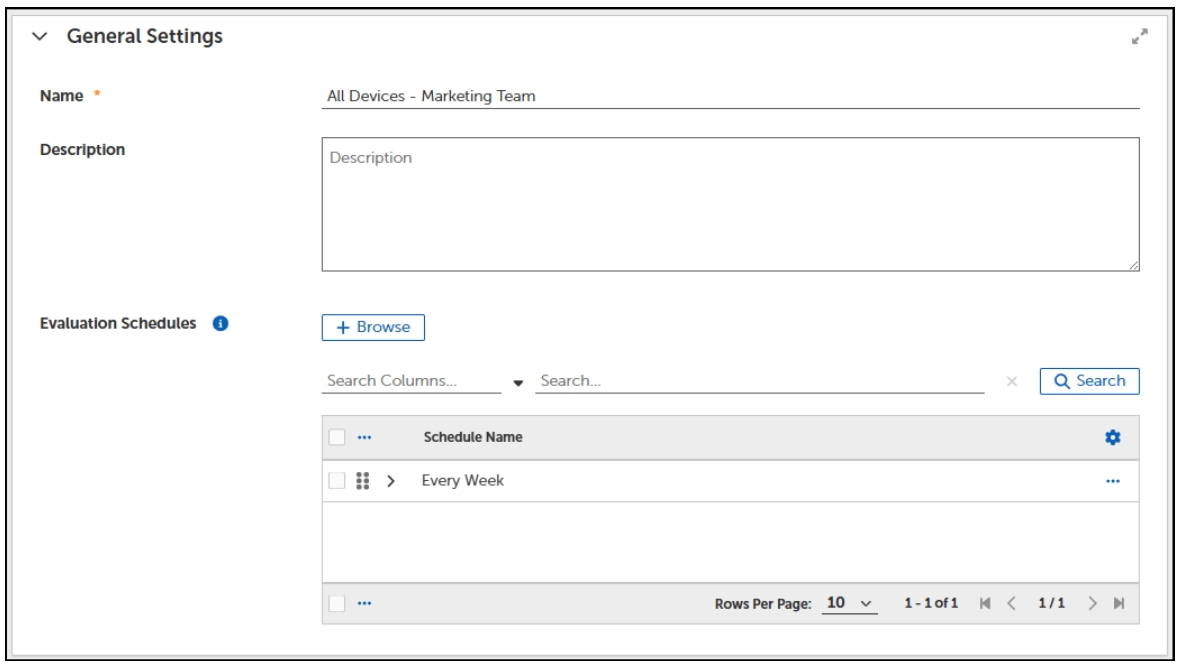Clear the search field with the X icon
This screenshot has height=663, width=1177.
[x=1011, y=381]
